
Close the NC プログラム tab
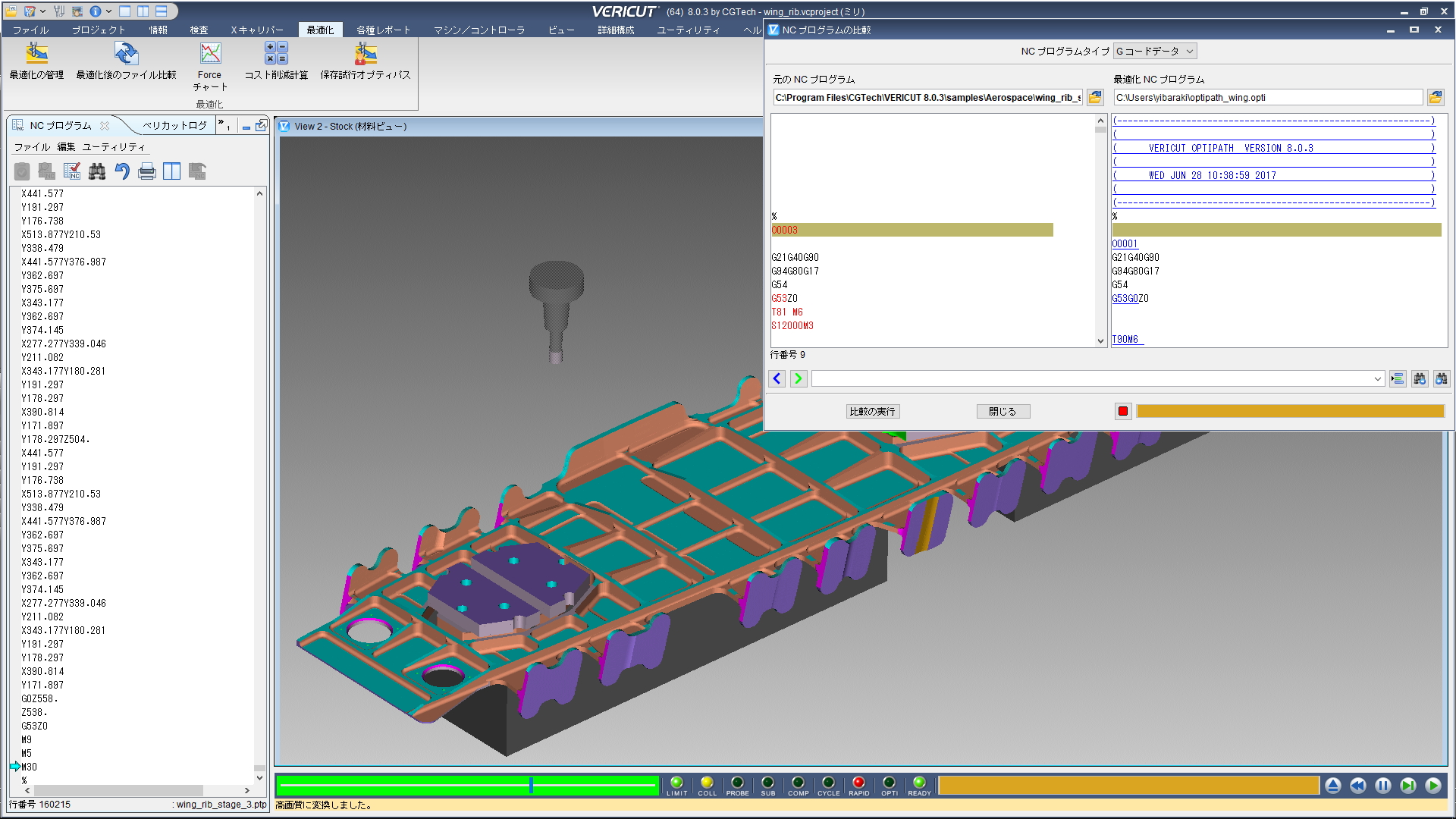tap(105, 126)
